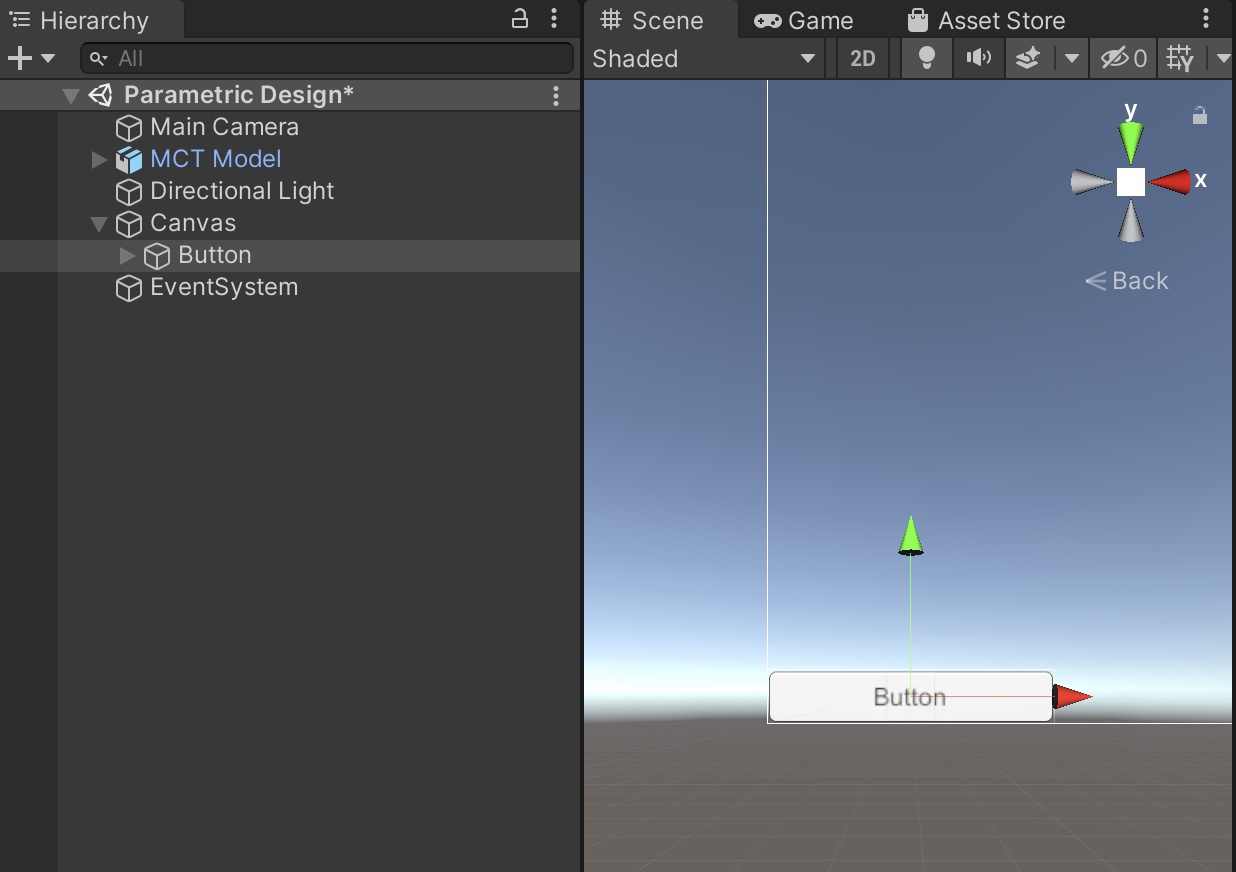Select Button in the Hierarchy

[x=214, y=255]
